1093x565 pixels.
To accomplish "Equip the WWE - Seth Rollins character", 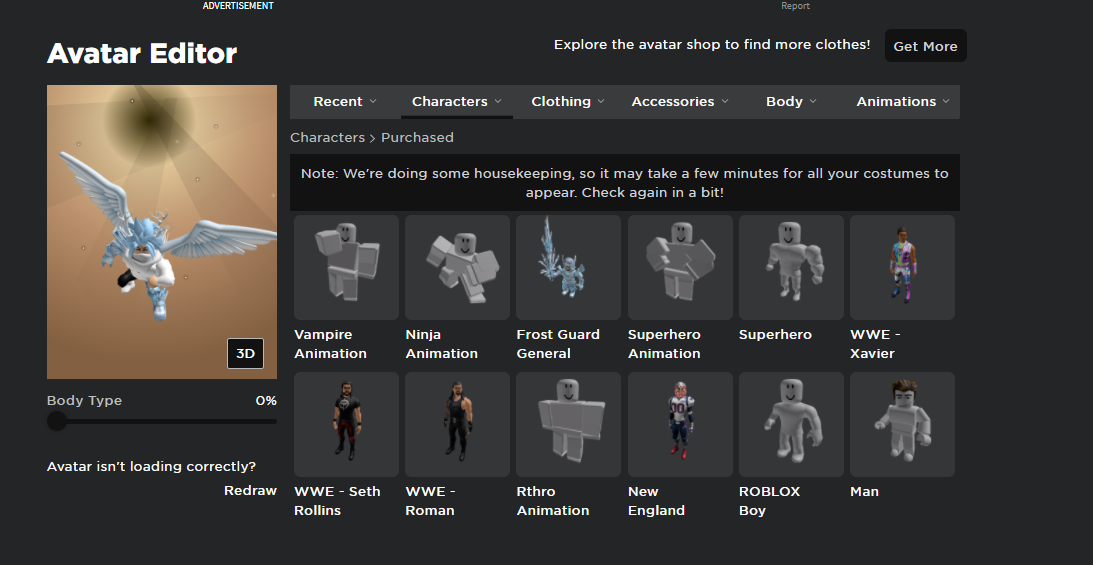I will tap(346, 424).
